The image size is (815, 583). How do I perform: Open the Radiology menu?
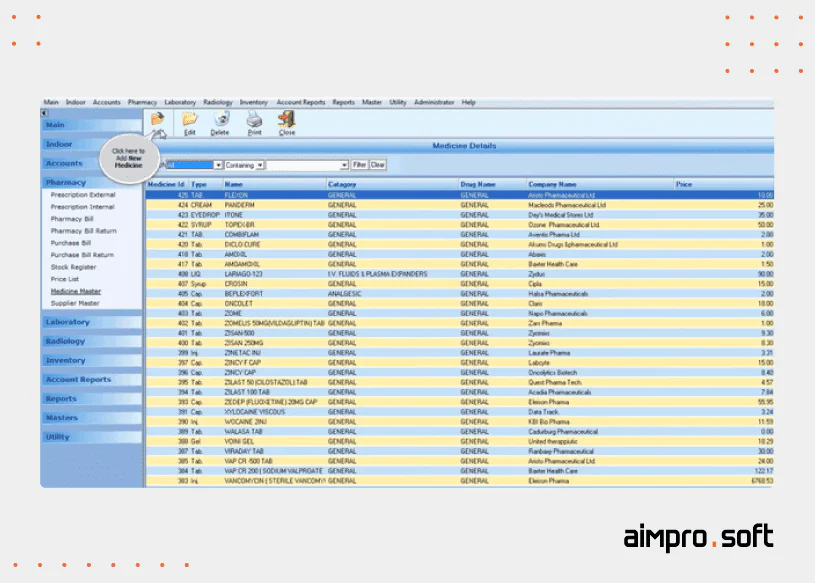click(x=218, y=102)
